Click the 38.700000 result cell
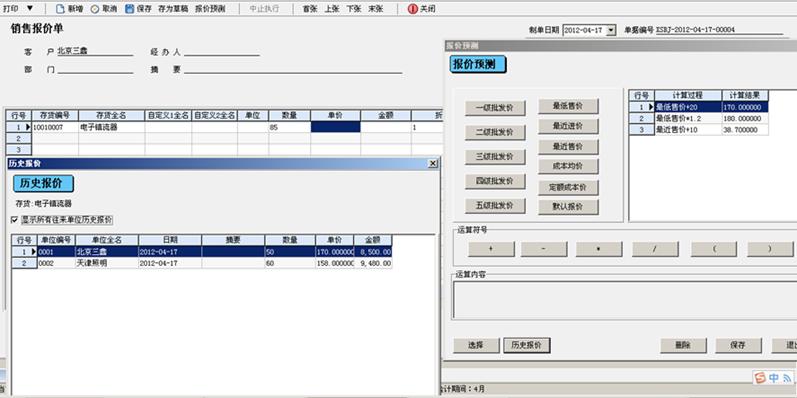This screenshot has height=398, width=797. [745, 130]
